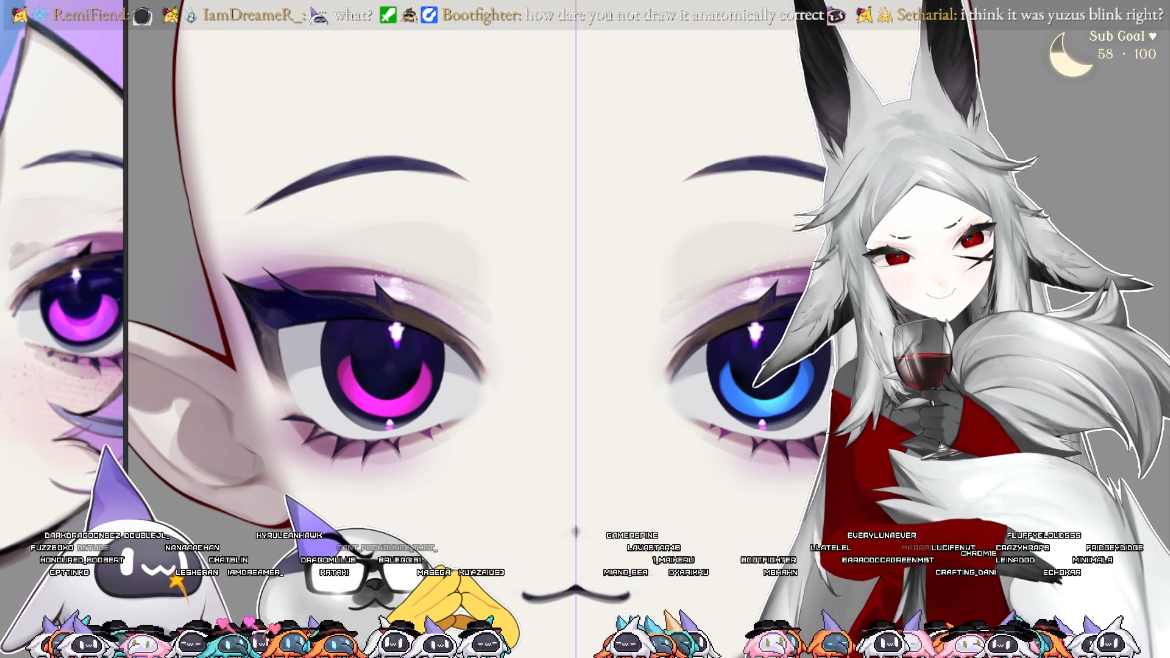
Task: Click the 'Bootfighter:' username in top chat ticker
Action: pyautogui.click(x=481, y=15)
